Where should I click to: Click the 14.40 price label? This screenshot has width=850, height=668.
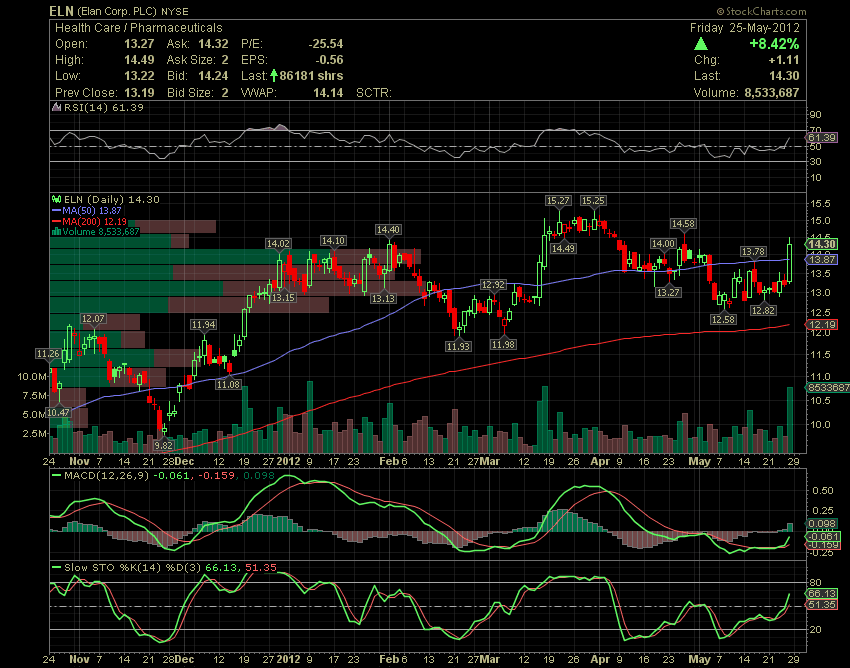point(389,230)
